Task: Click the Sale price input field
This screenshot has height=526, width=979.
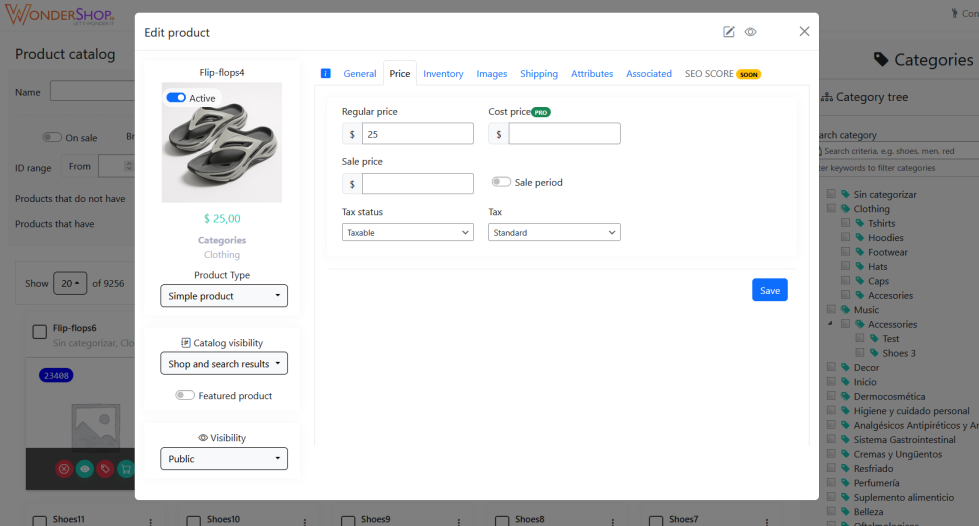Action: (417, 184)
